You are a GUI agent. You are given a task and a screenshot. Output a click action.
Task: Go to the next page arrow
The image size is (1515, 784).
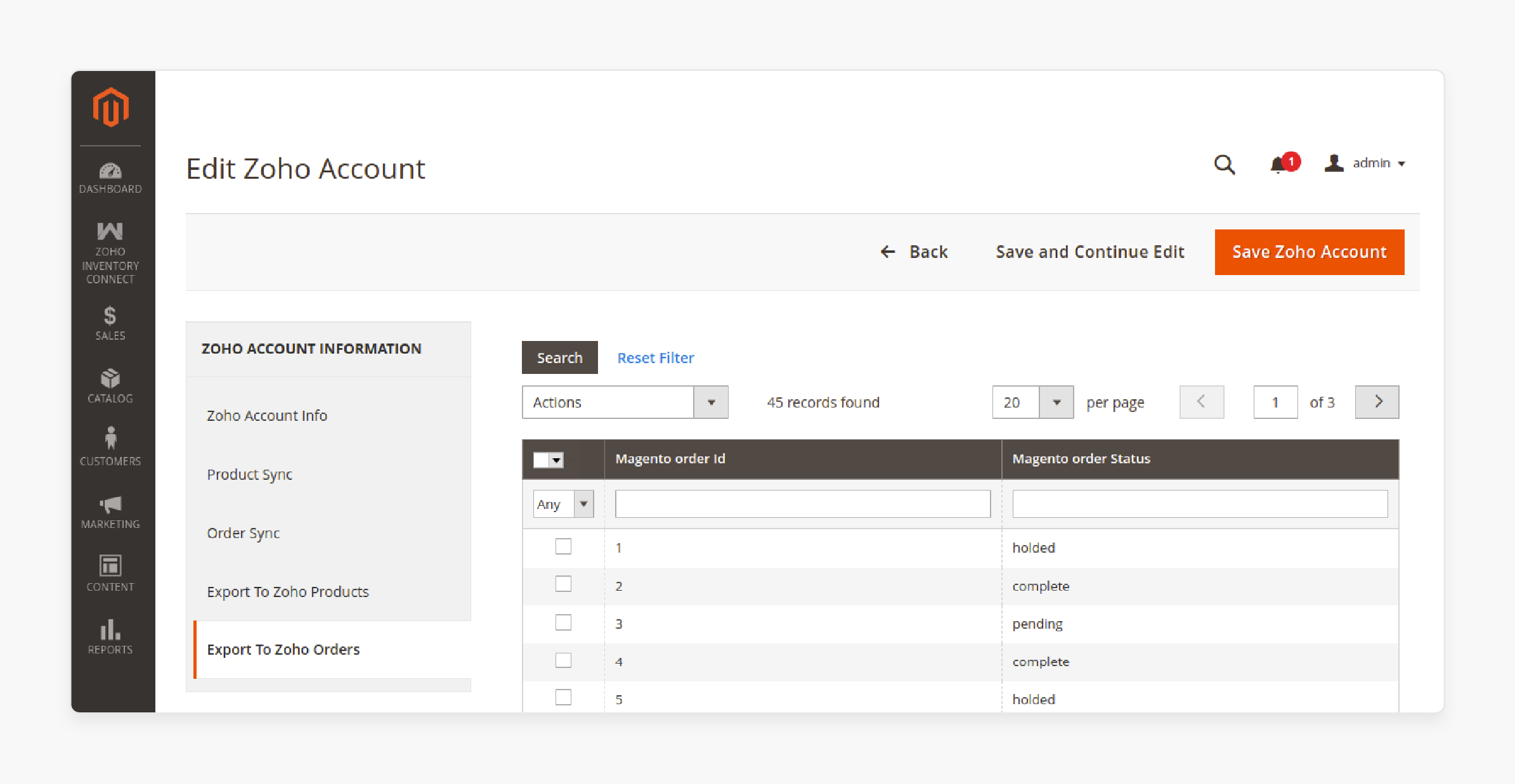(1377, 402)
